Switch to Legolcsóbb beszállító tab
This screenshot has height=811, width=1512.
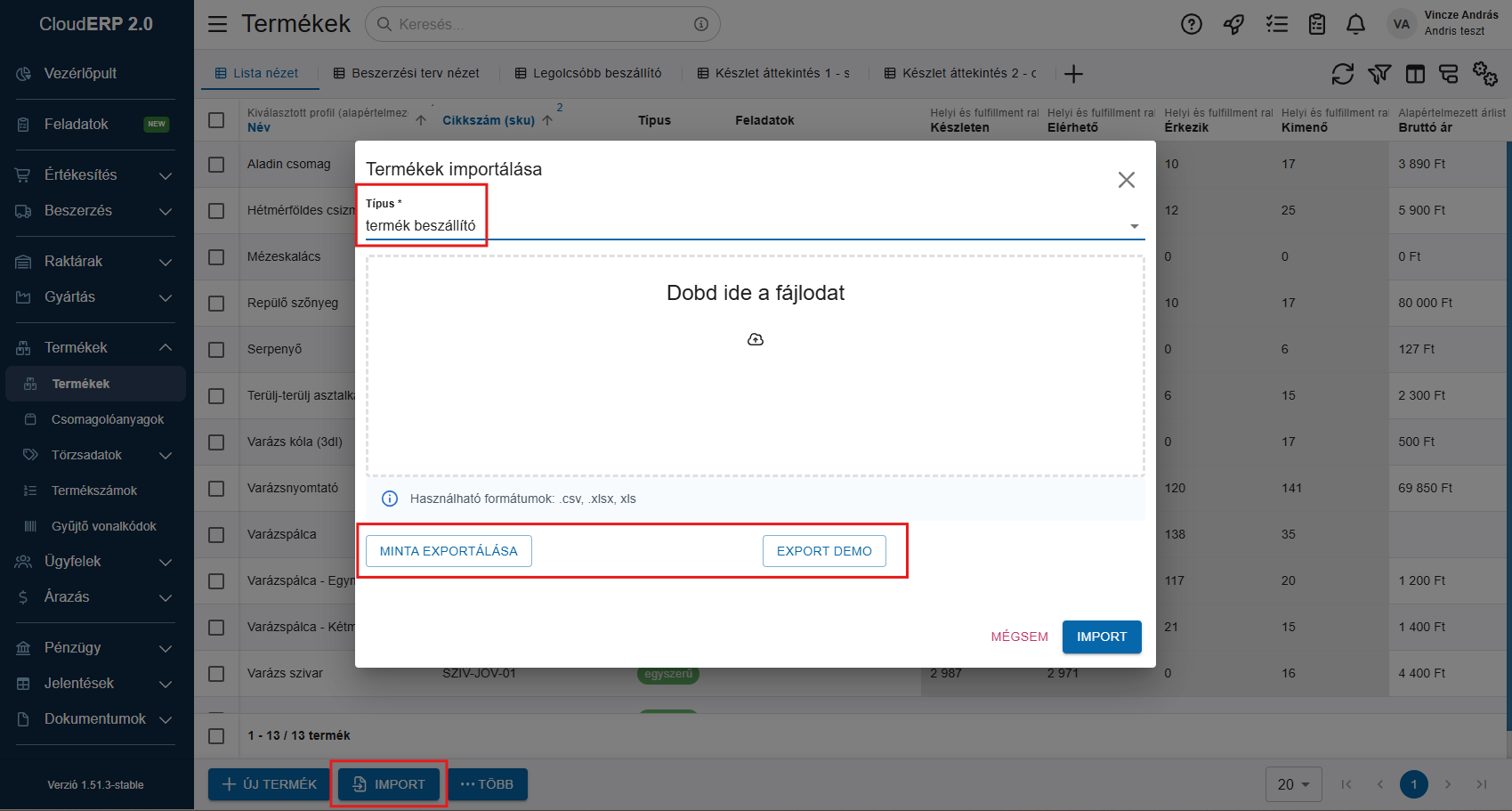coord(588,73)
